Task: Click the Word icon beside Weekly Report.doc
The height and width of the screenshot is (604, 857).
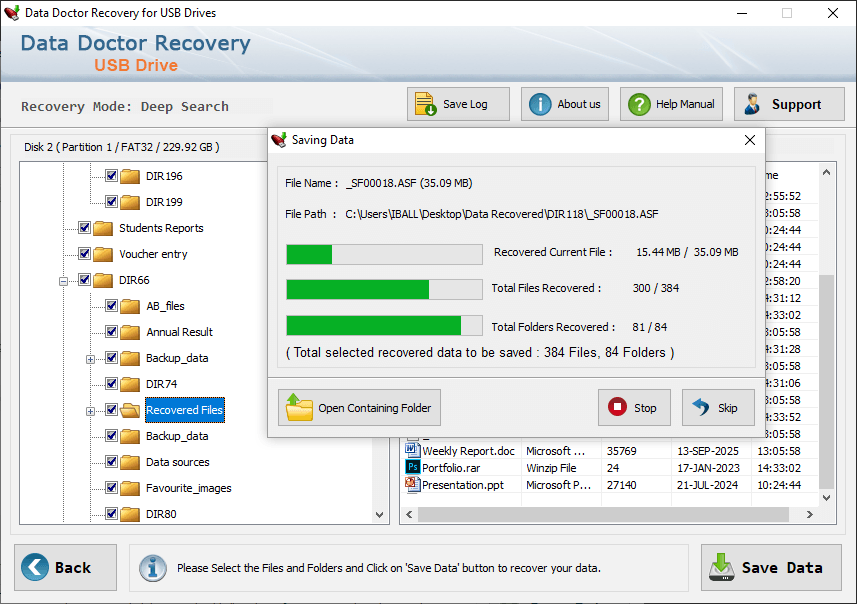Action: point(412,450)
